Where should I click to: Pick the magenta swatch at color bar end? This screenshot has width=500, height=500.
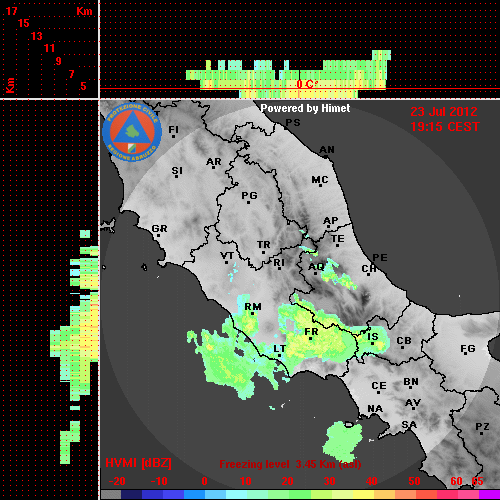[x=489, y=495]
